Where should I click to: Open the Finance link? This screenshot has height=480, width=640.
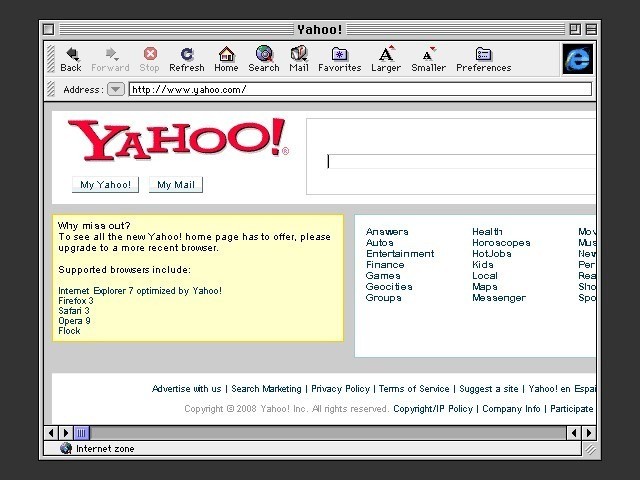[385, 264]
